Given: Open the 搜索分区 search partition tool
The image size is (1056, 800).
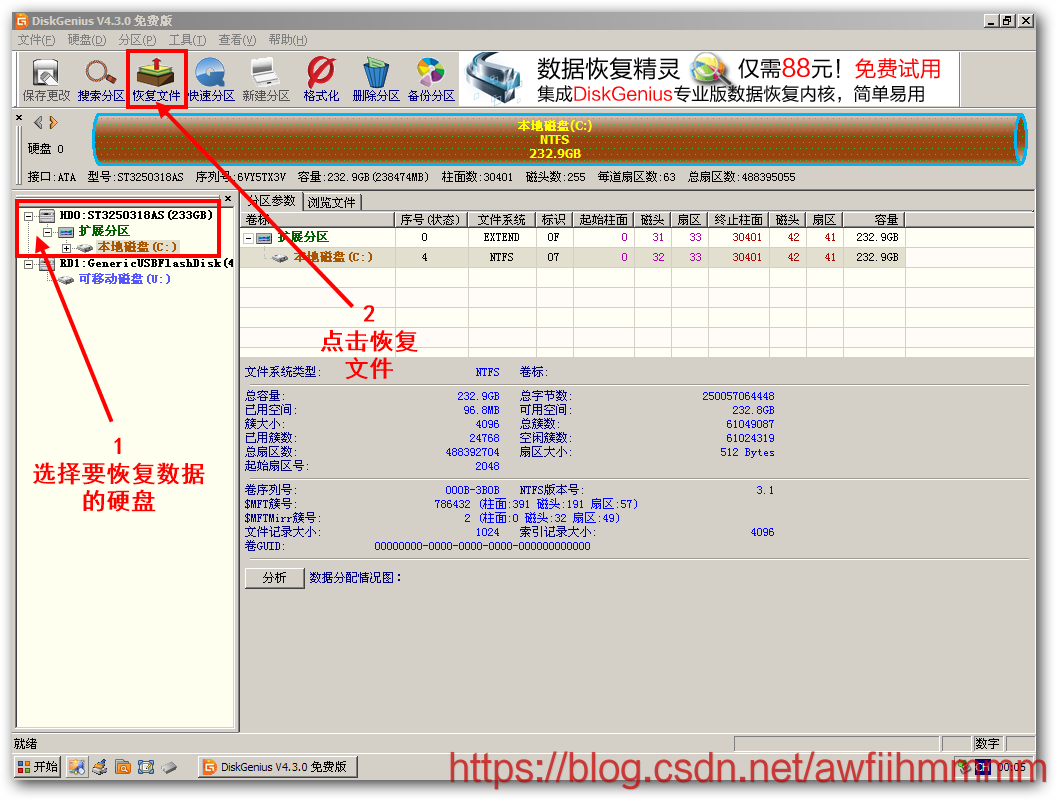Looking at the screenshot, I should tap(100, 79).
